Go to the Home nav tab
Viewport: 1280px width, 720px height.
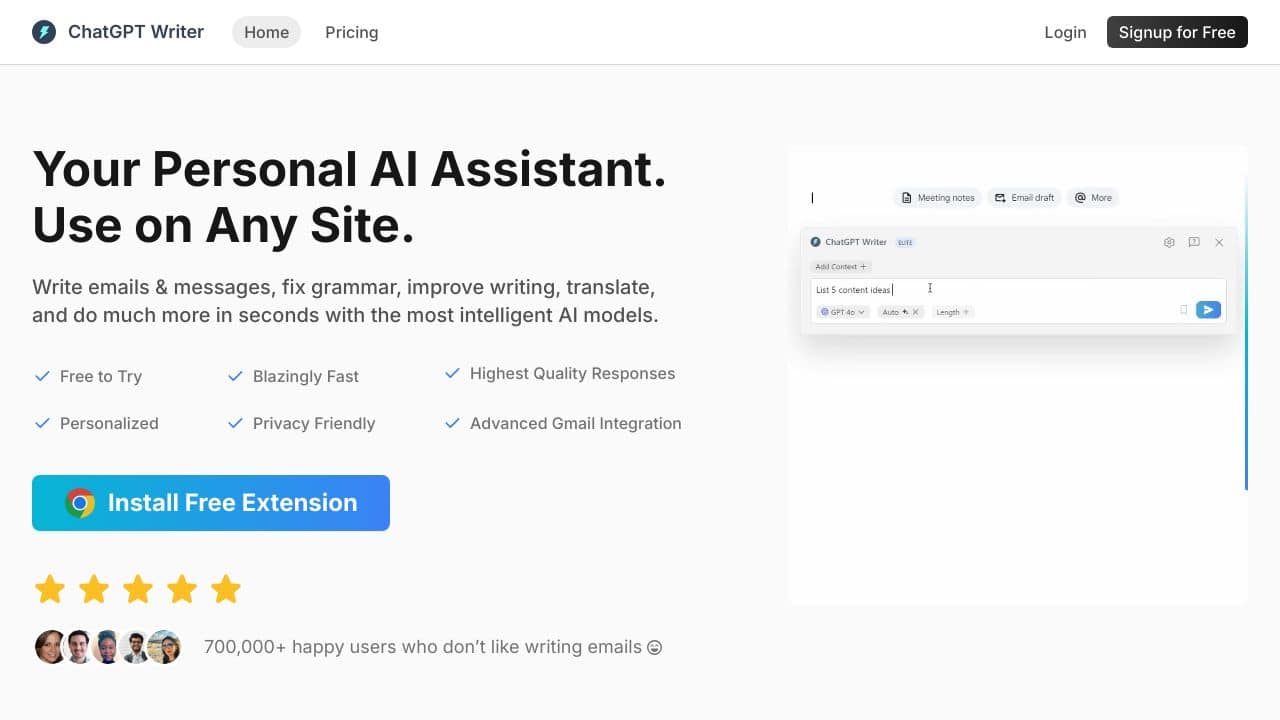[266, 32]
